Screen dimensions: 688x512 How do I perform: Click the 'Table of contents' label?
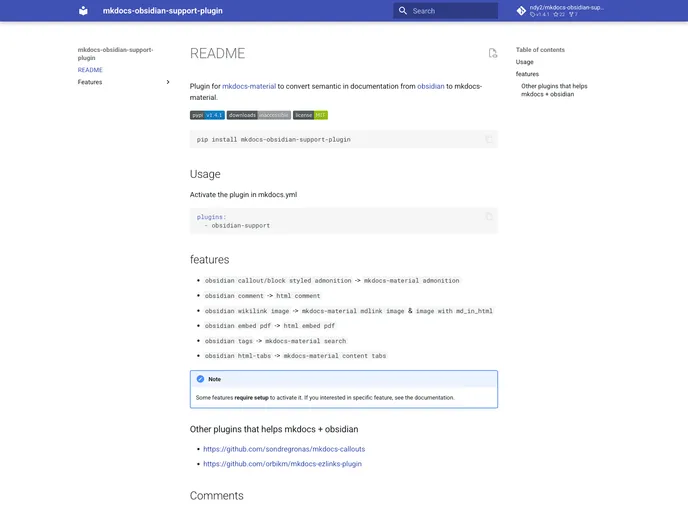click(540, 50)
